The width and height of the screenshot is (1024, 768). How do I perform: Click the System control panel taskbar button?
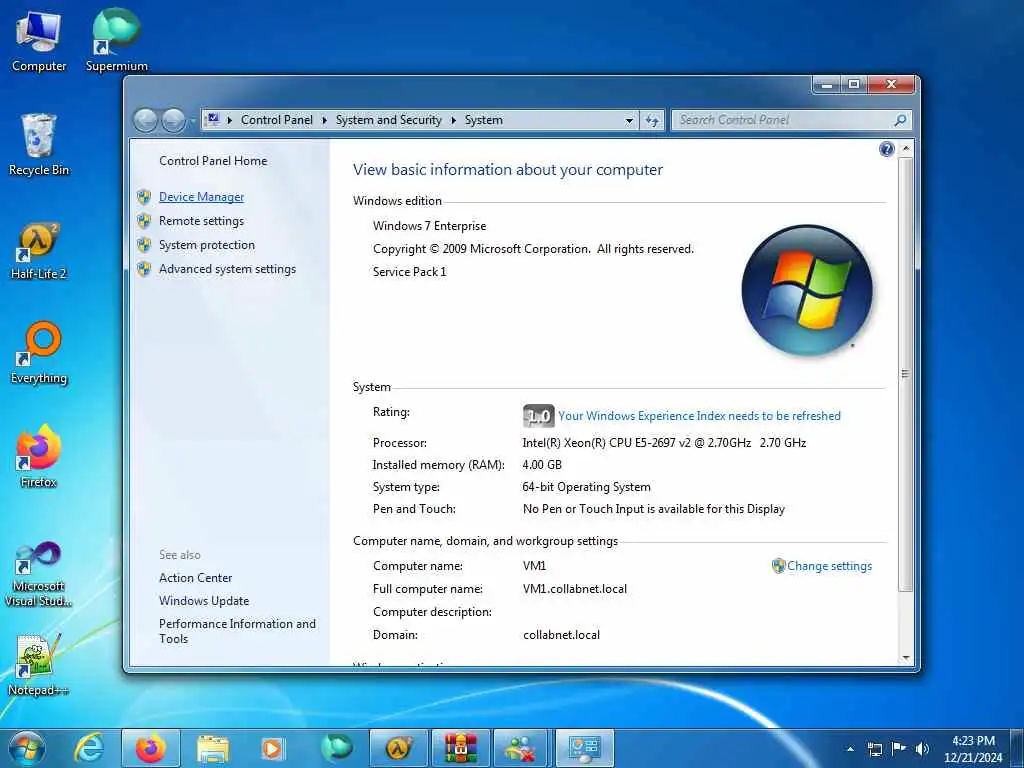point(584,748)
